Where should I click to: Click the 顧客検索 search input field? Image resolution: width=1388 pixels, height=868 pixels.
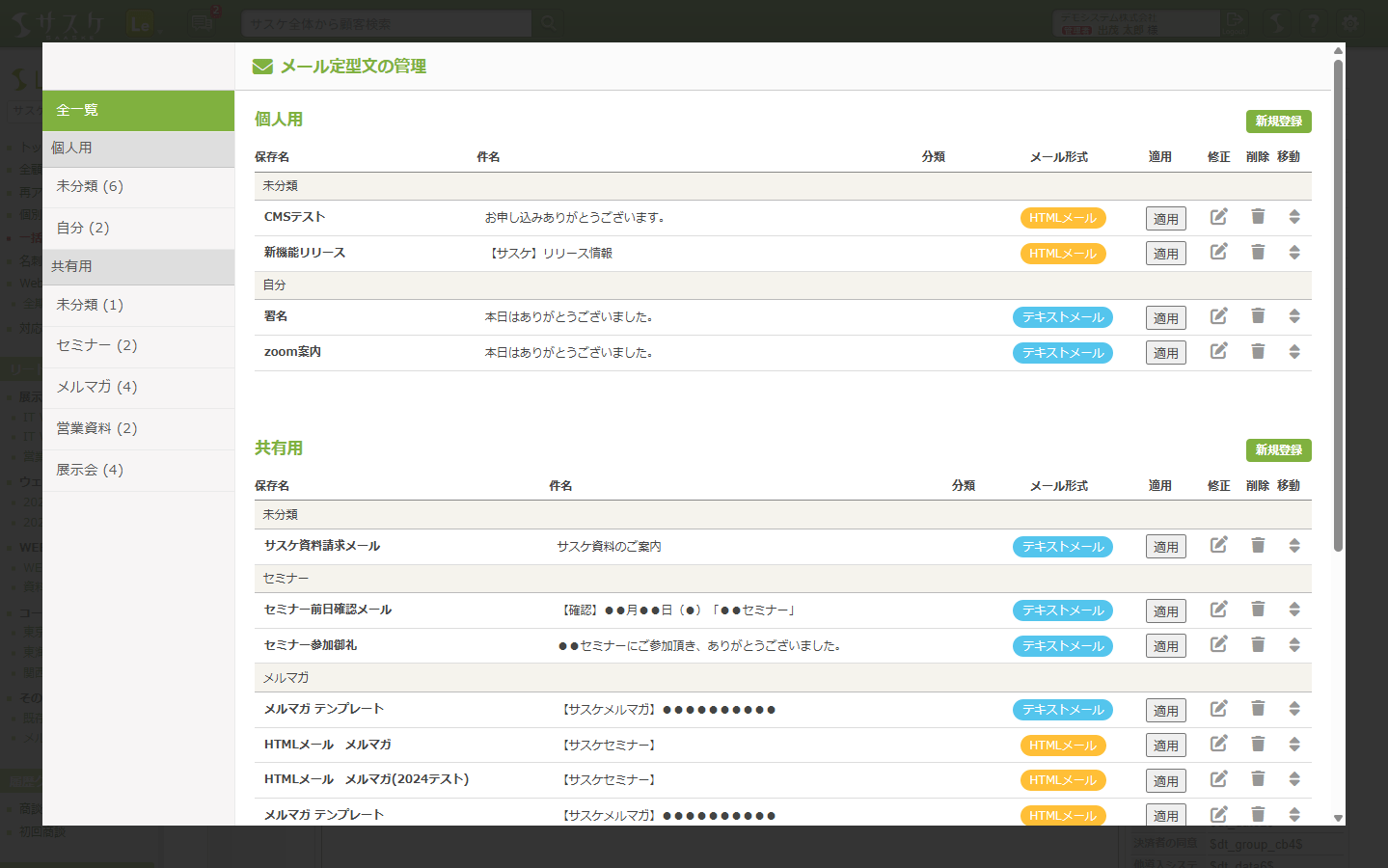386,22
